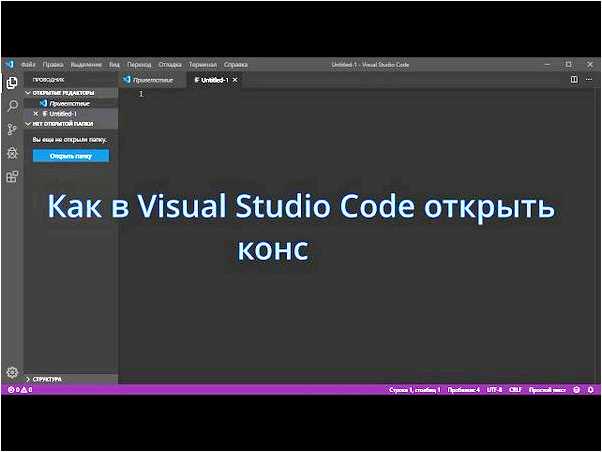Close Untitled-1 in open editors list
The height and width of the screenshot is (452, 602).
pyautogui.click(x=36, y=114)
